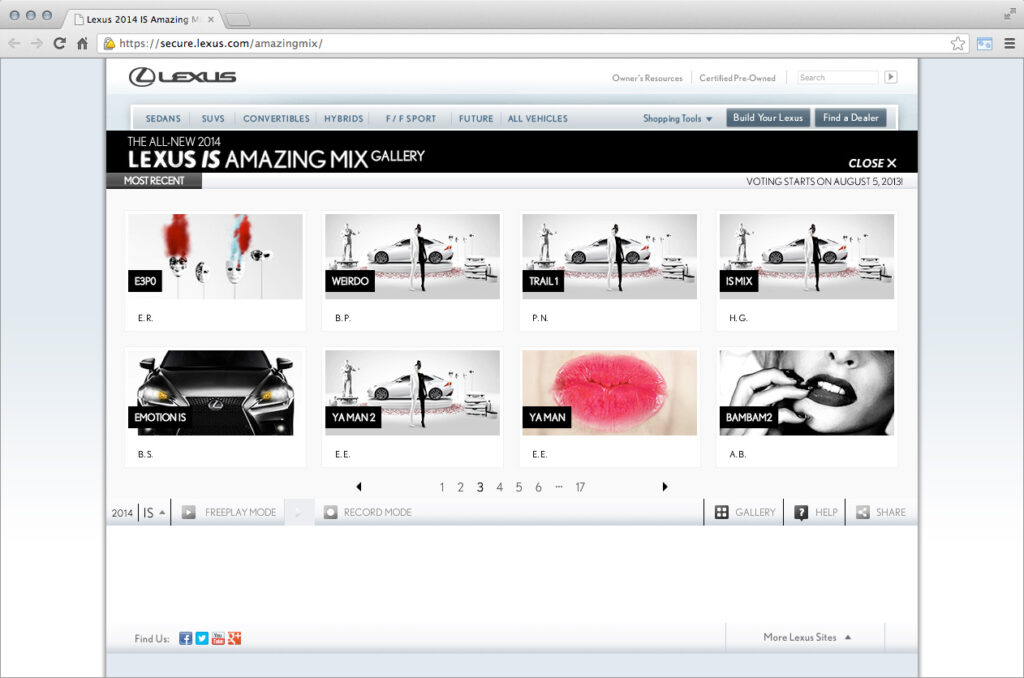The height and width of the screenshot is (678, 1024).
Task: Open the EMOTION IS car thumbnail
Action: [215, 392]
